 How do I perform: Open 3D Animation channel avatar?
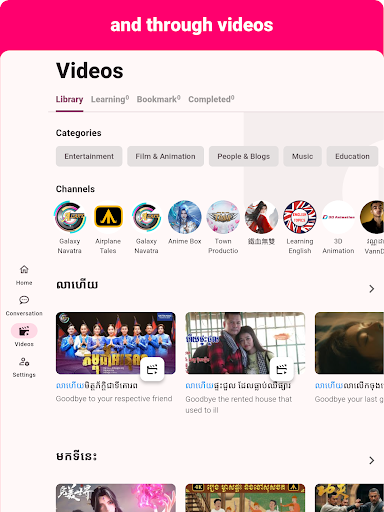338,217
